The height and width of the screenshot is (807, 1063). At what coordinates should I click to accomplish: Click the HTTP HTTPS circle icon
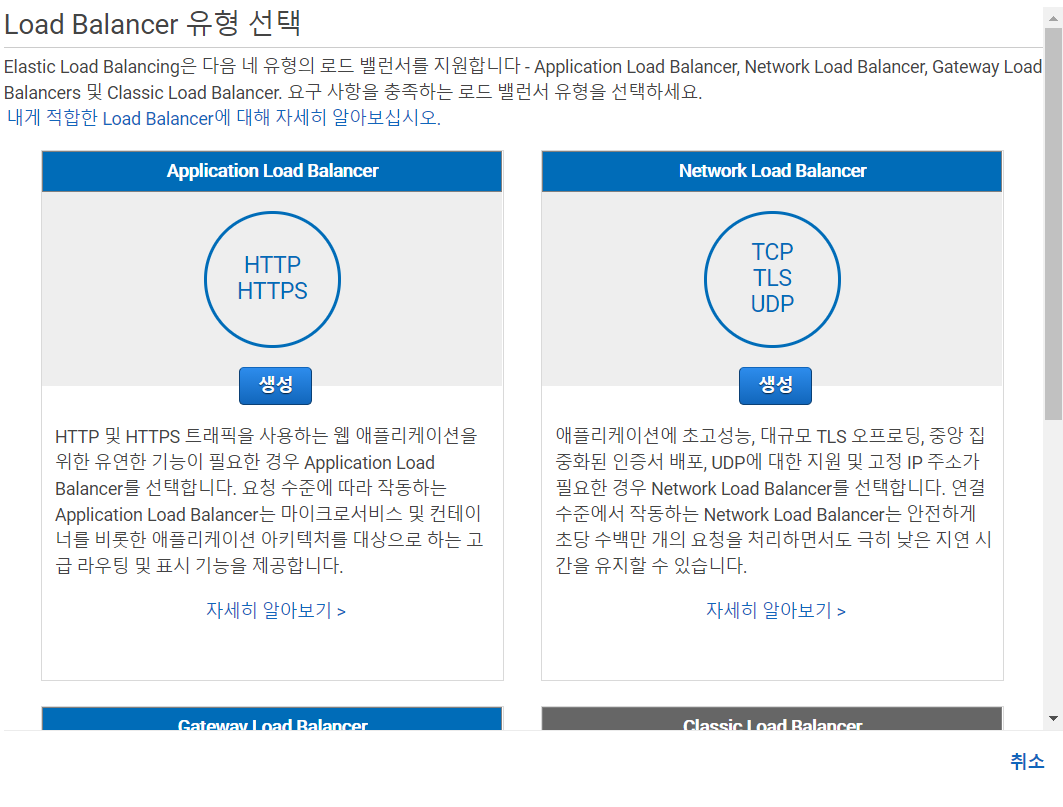(273, 279)
